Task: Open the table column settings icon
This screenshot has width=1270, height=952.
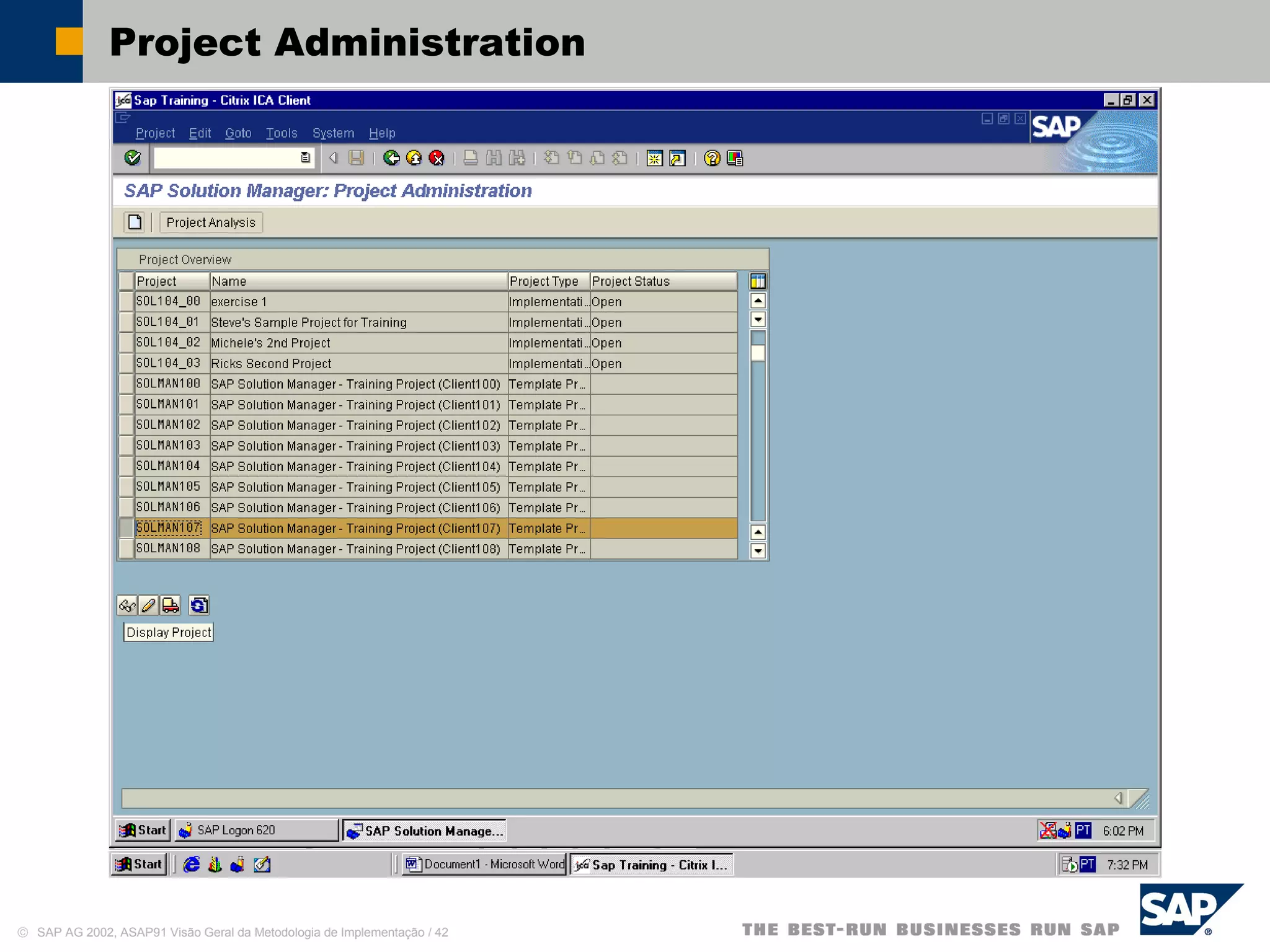Action: point(758,281)
